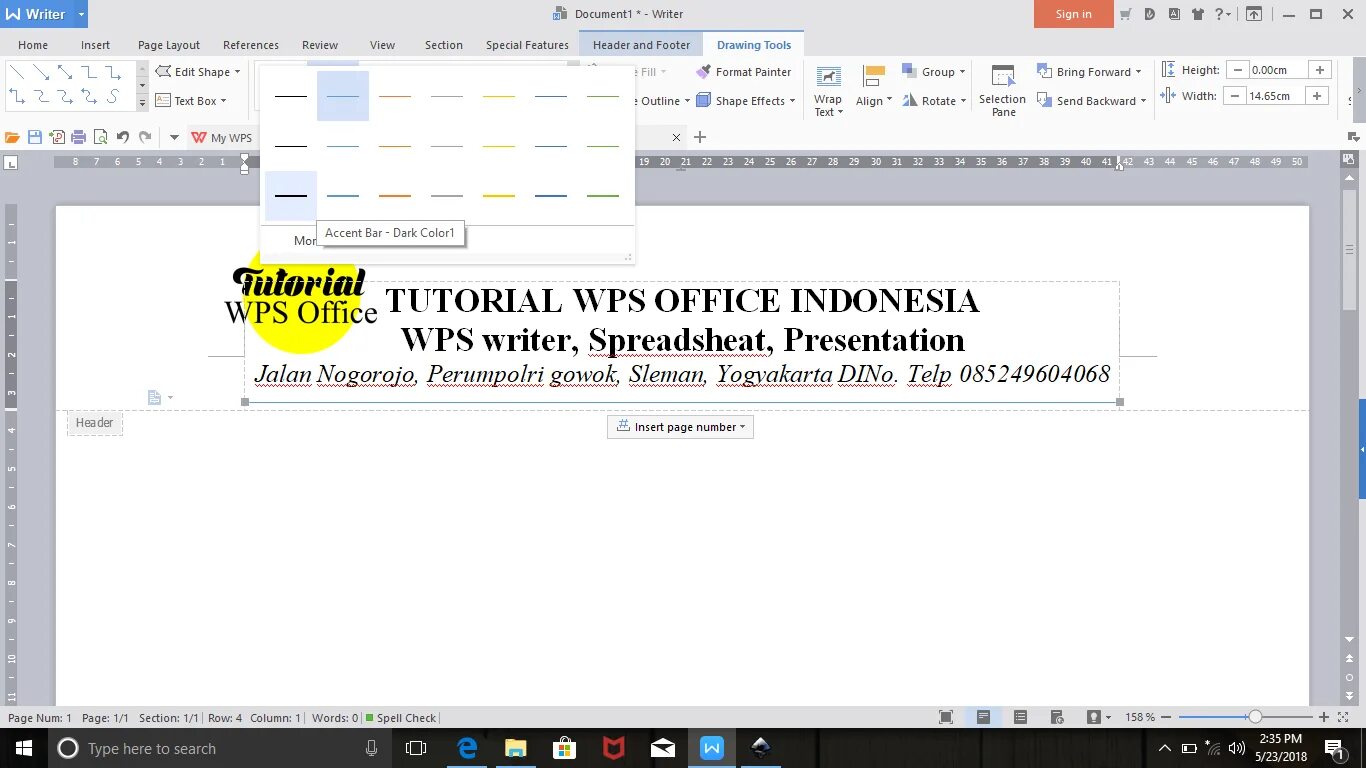This screenshot has width=1366, height=768.
Task: Switch to the My WPS tab
Action: [222, 138]
